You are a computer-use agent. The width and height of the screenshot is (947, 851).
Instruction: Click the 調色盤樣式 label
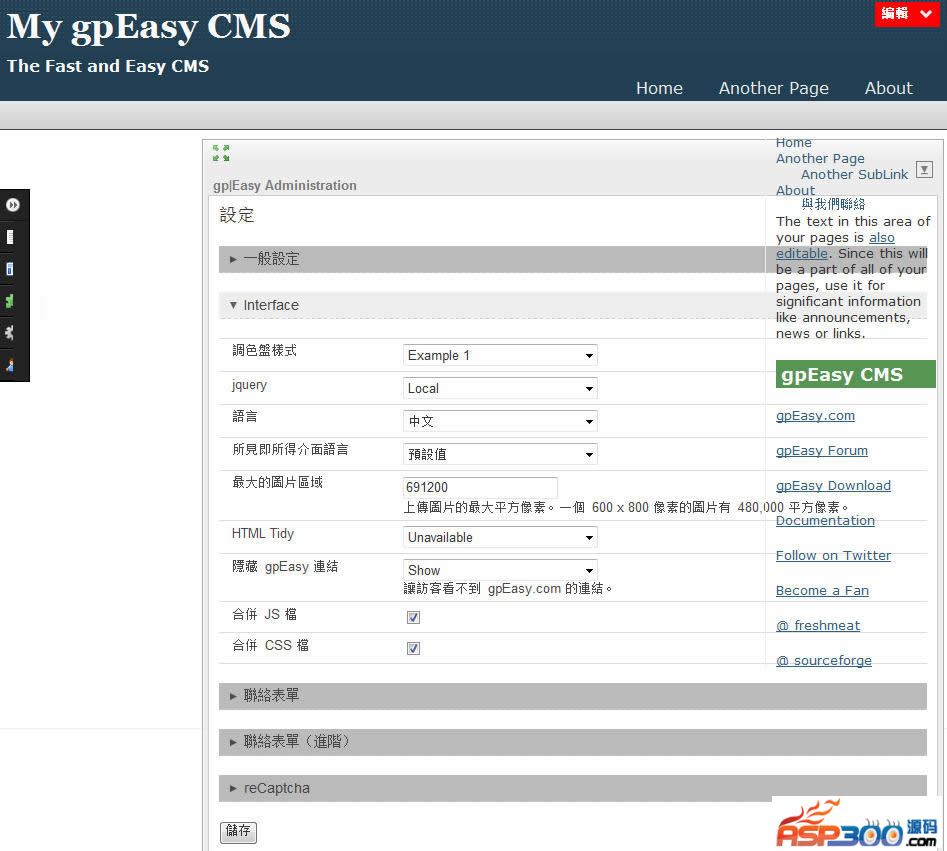[x=265, y=350]
